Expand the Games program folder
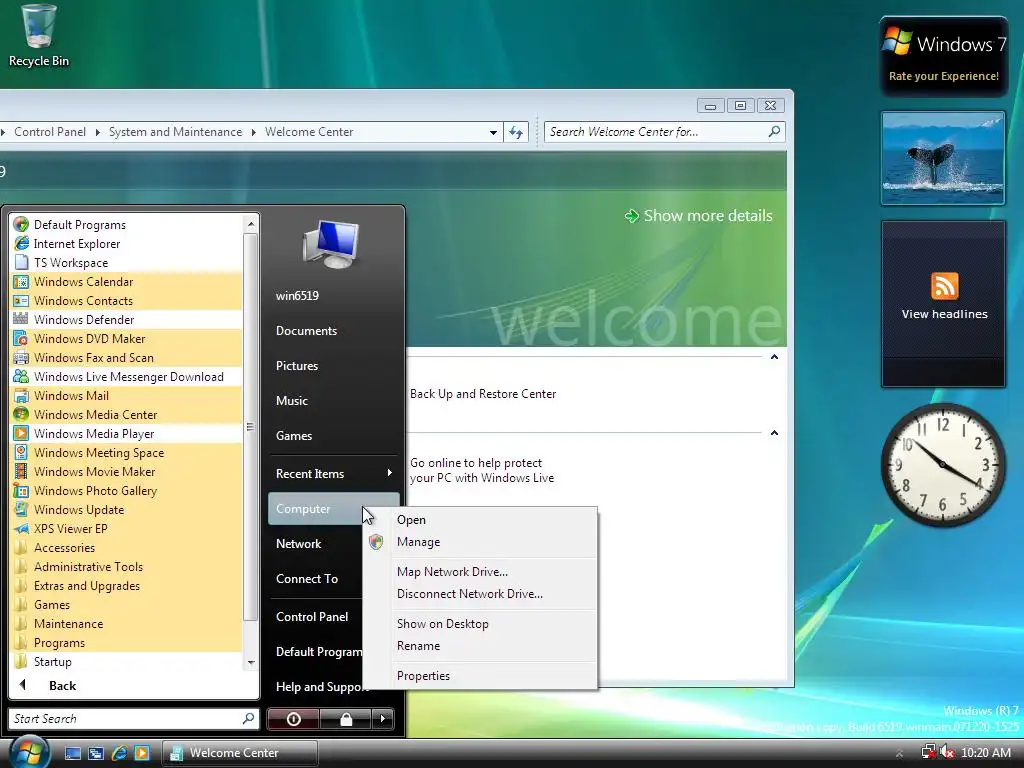The image size is (1024, 768). [x=52, y=605]
